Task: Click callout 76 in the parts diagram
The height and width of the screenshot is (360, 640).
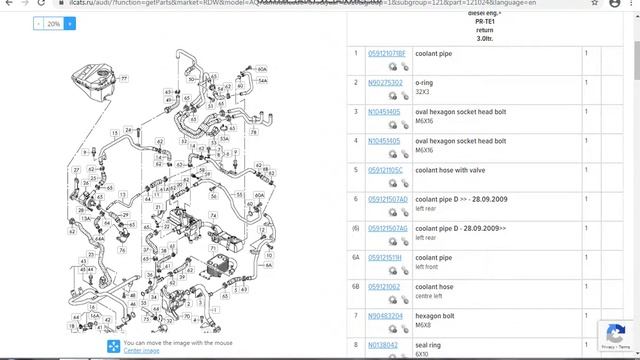Action: (122, 250)
